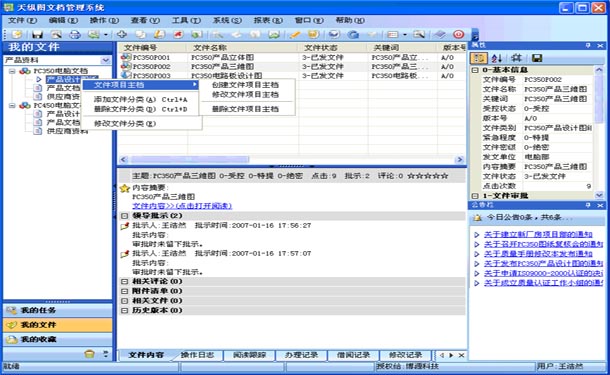Click the yellow pencil edit icon in toolbar
Image resolution: width=610 pixels, height=375 pixels.
point(294,35)
